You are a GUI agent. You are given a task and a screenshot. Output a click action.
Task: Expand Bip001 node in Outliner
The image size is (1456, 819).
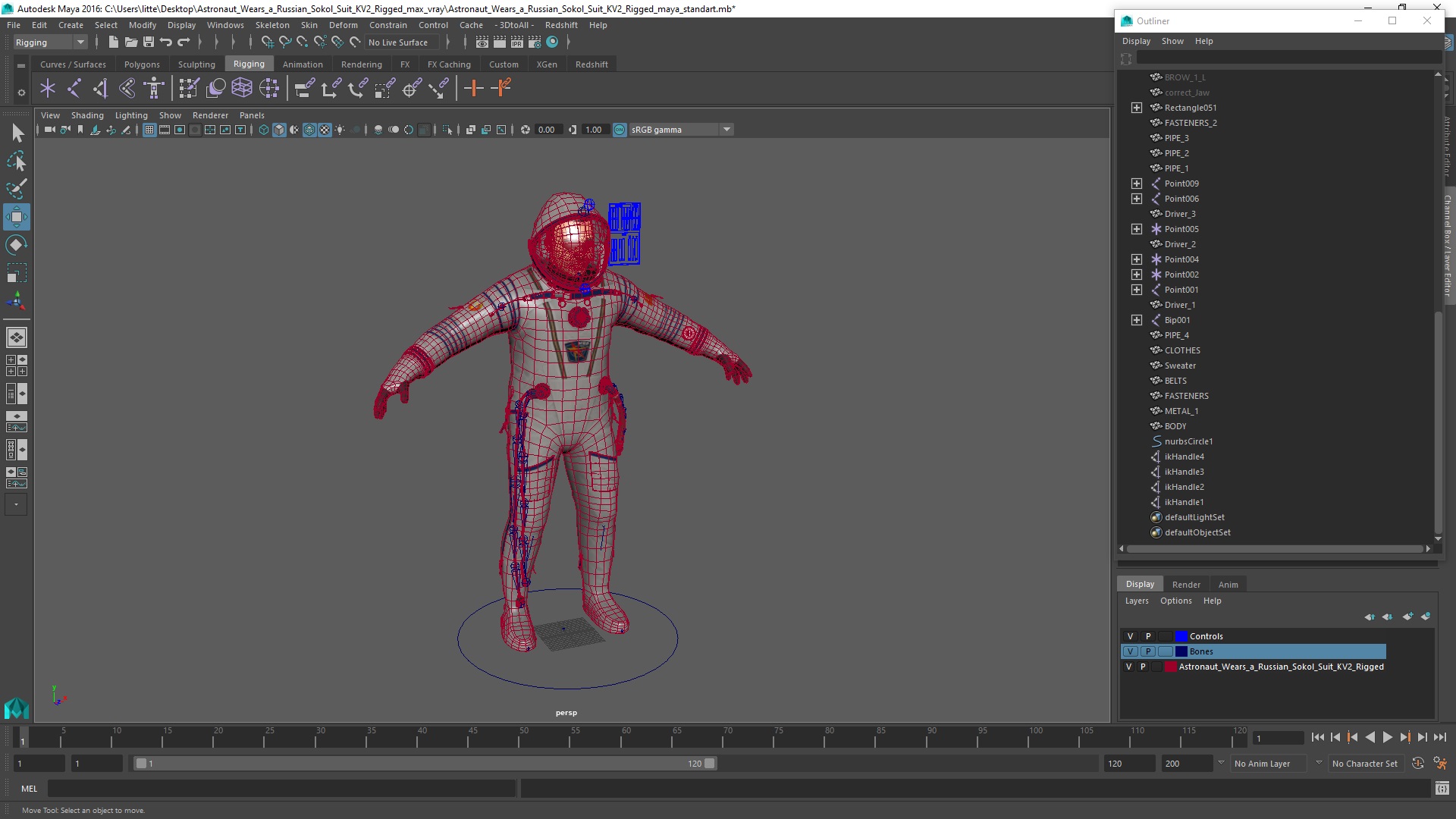[x=1136, y=320]
